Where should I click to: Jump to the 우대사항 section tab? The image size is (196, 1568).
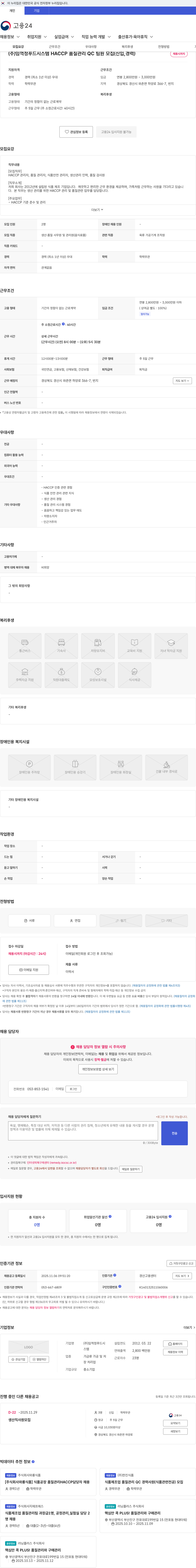[x=91, y=47]
